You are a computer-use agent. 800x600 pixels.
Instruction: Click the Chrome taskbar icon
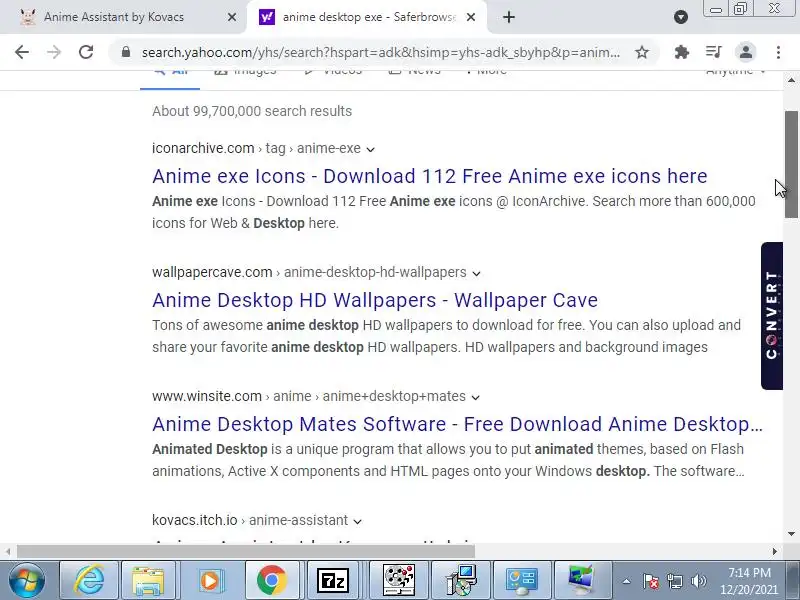coord(272,580)
